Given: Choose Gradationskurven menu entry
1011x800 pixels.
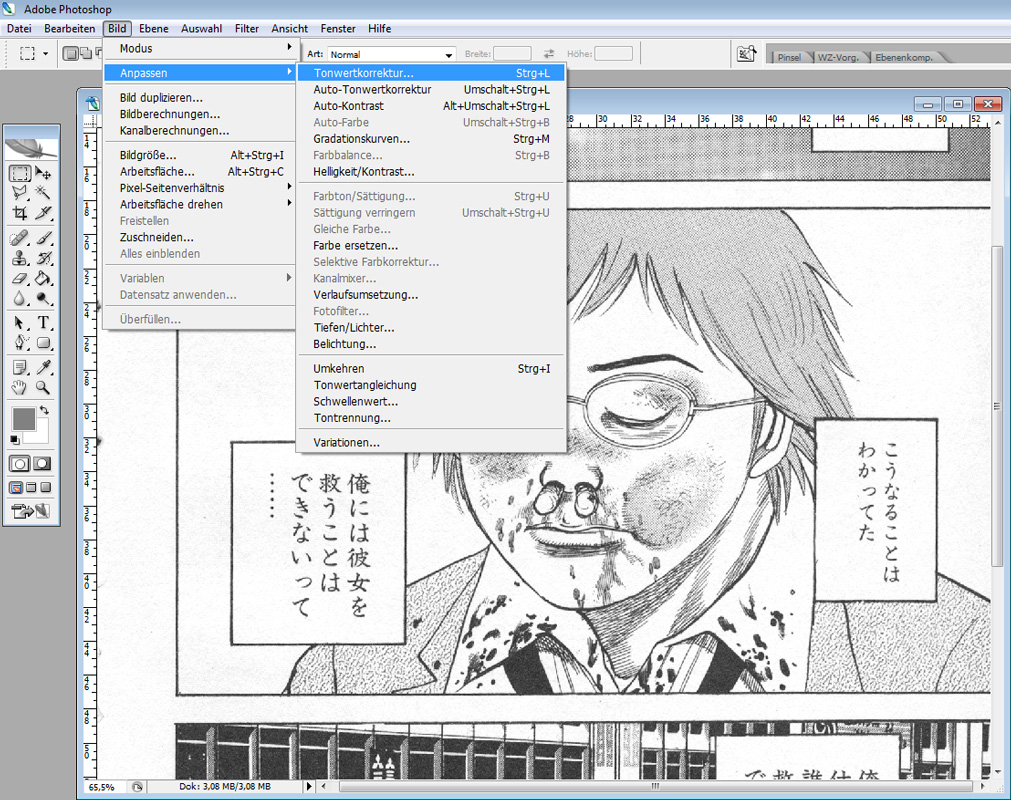Looking at the screenshot, I should tap(431, 139).
